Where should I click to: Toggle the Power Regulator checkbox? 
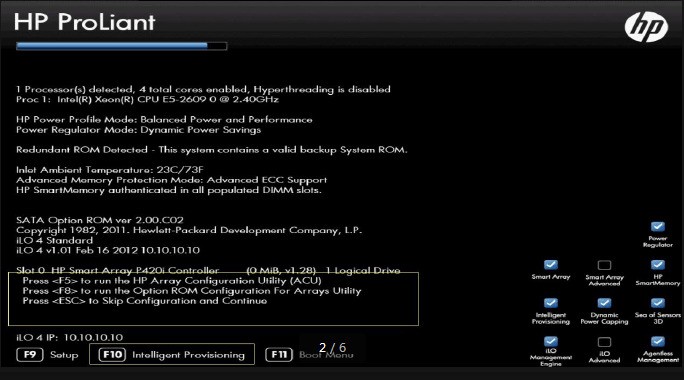(x=657, y=226)
